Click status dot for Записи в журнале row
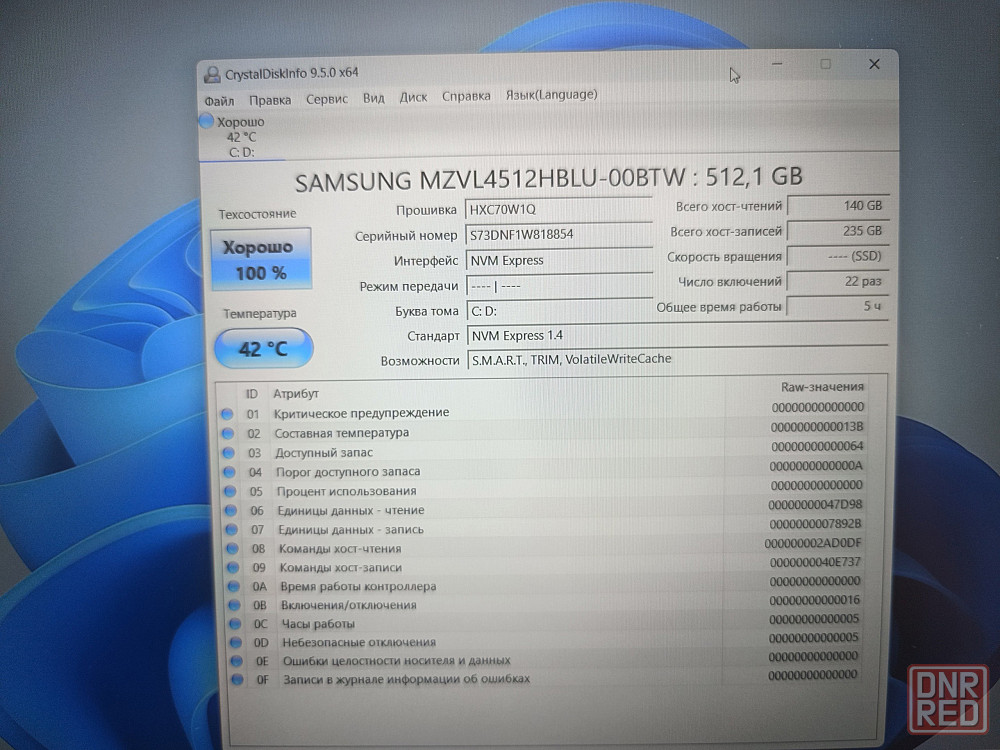The image size is (1000, 750). 237,679
